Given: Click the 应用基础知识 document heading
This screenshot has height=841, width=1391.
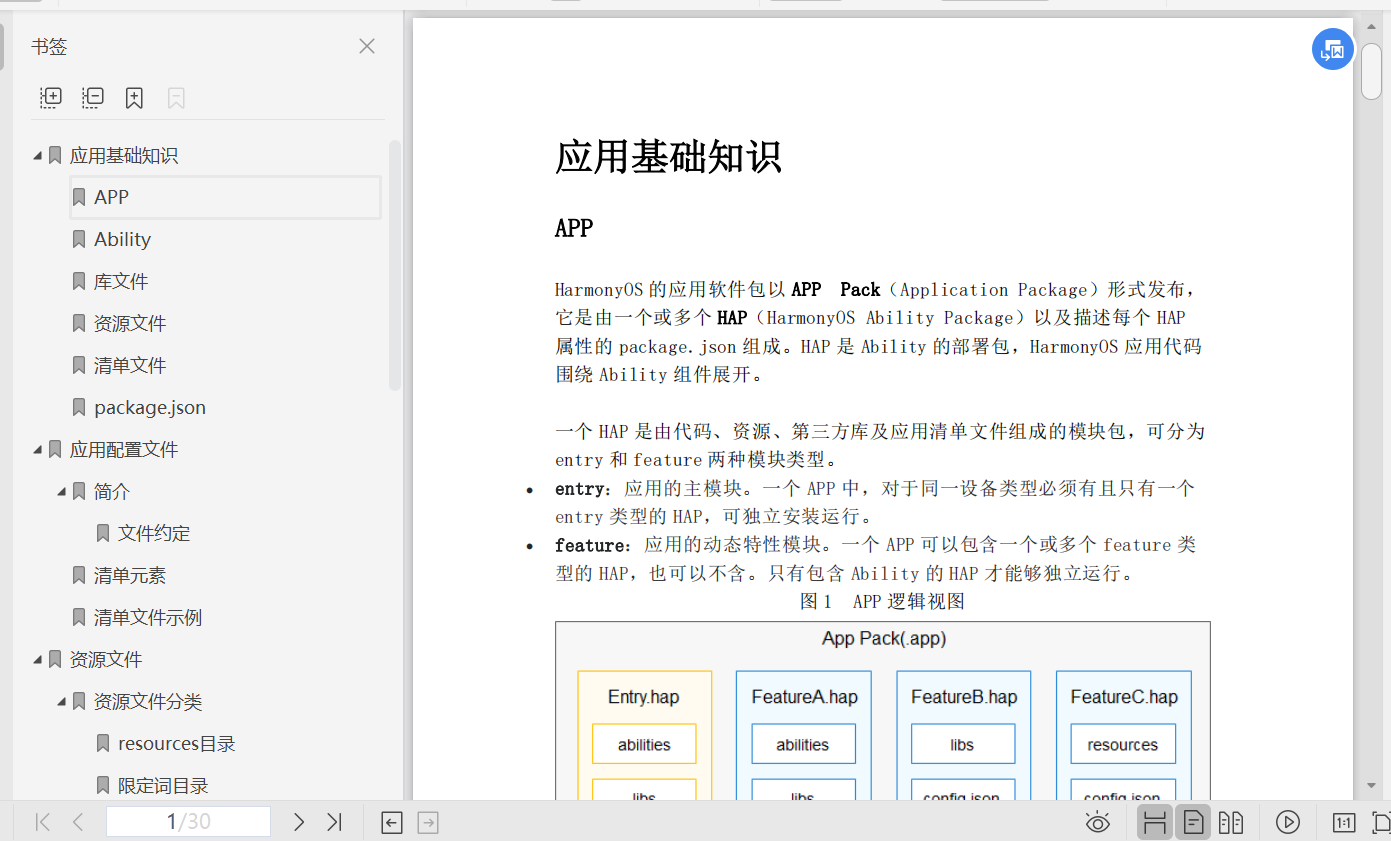Looking at the screenshot, I should pos(668,157).
